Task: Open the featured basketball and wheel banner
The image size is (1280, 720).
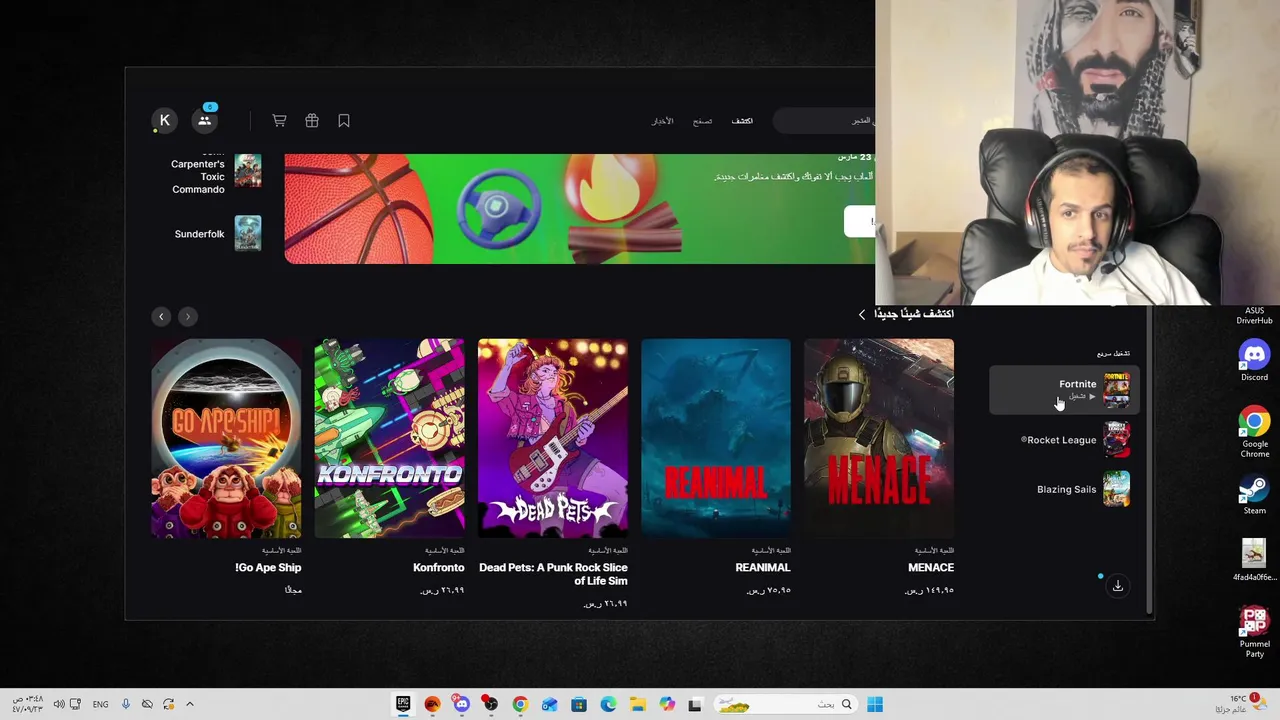Action: point(579,209)
